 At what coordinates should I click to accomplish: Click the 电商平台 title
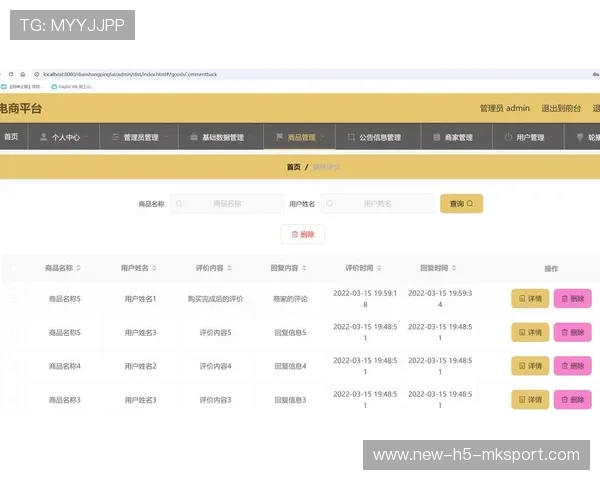click(21, 108)
